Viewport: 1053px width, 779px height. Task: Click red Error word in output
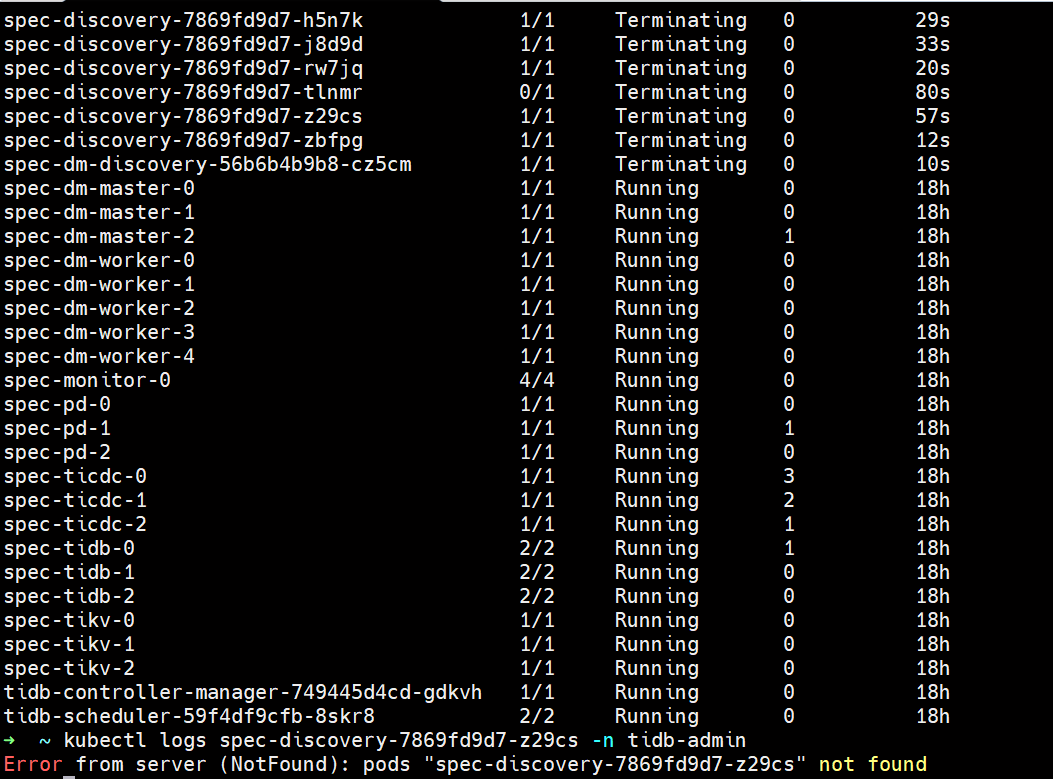click(x=33, y=765)
